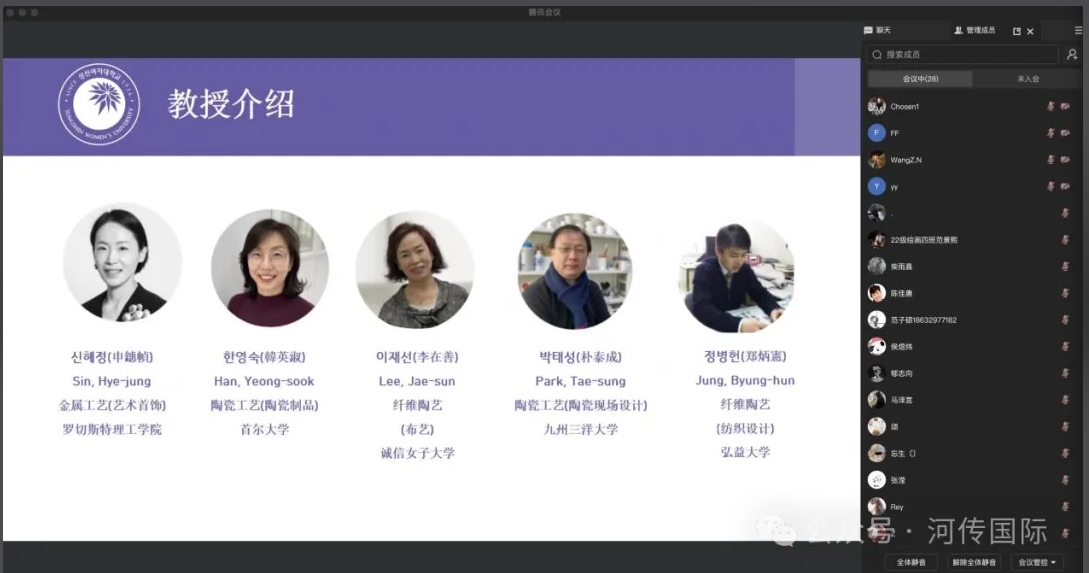
Task: Pop out the members panel
Action: [x=1017, y=31]
